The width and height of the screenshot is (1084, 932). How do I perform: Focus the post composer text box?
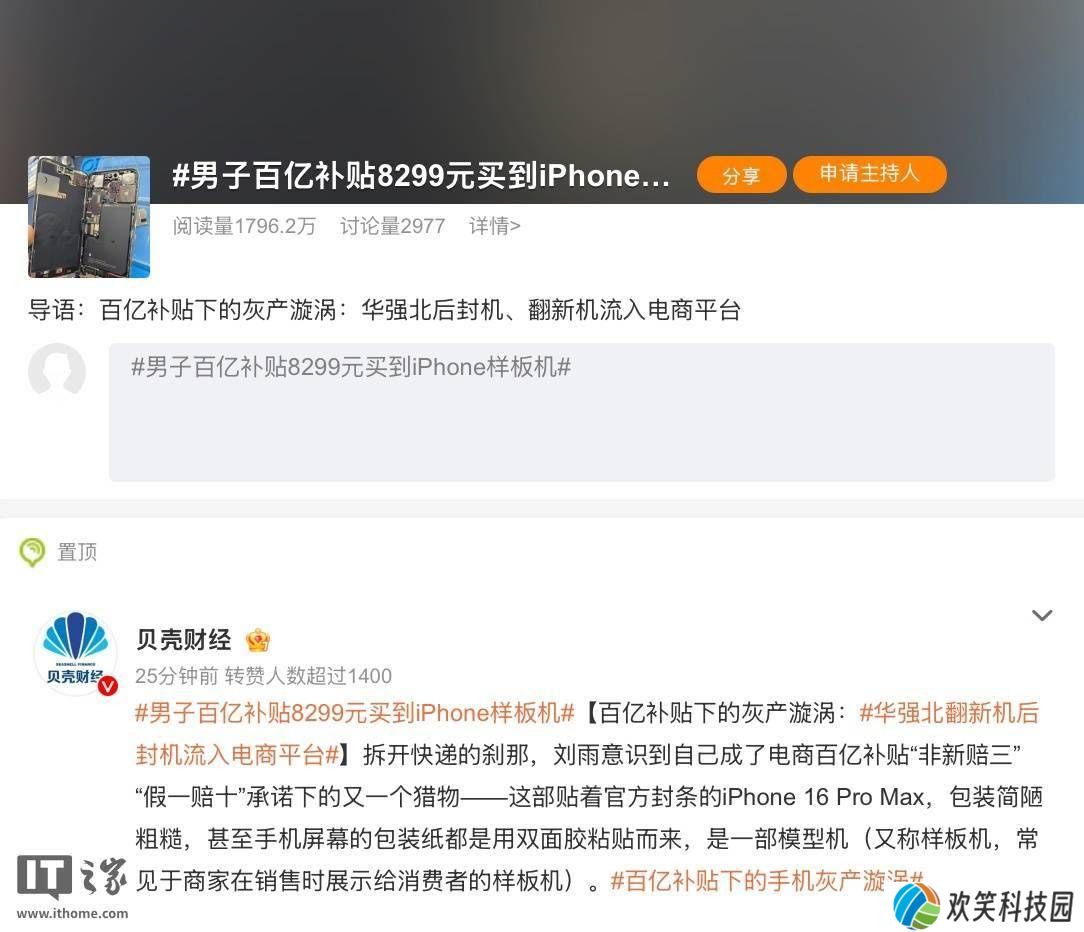click(x=581, y=412)
